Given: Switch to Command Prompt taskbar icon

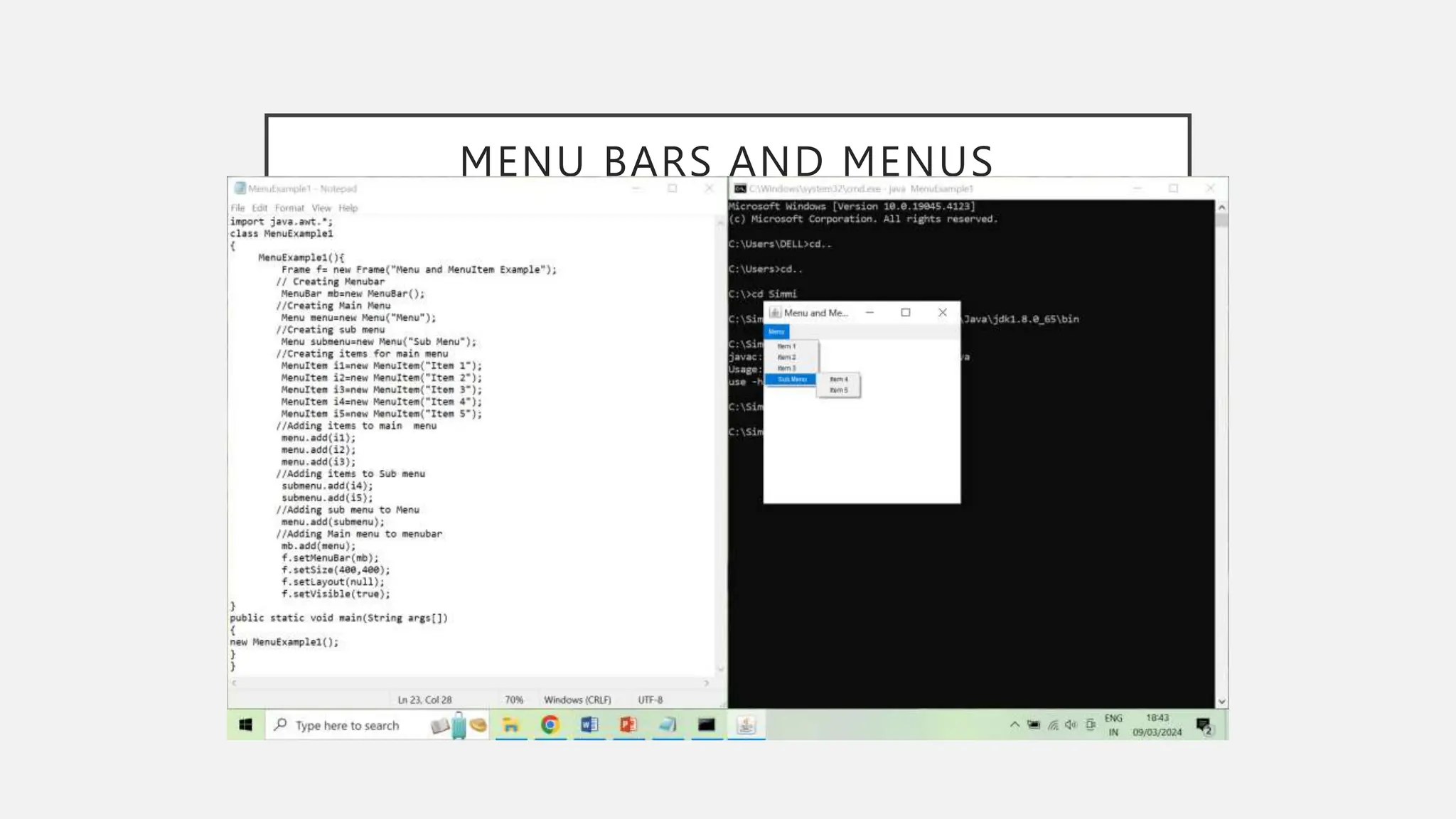Looking at the screenshot, I should click(706, 724).
